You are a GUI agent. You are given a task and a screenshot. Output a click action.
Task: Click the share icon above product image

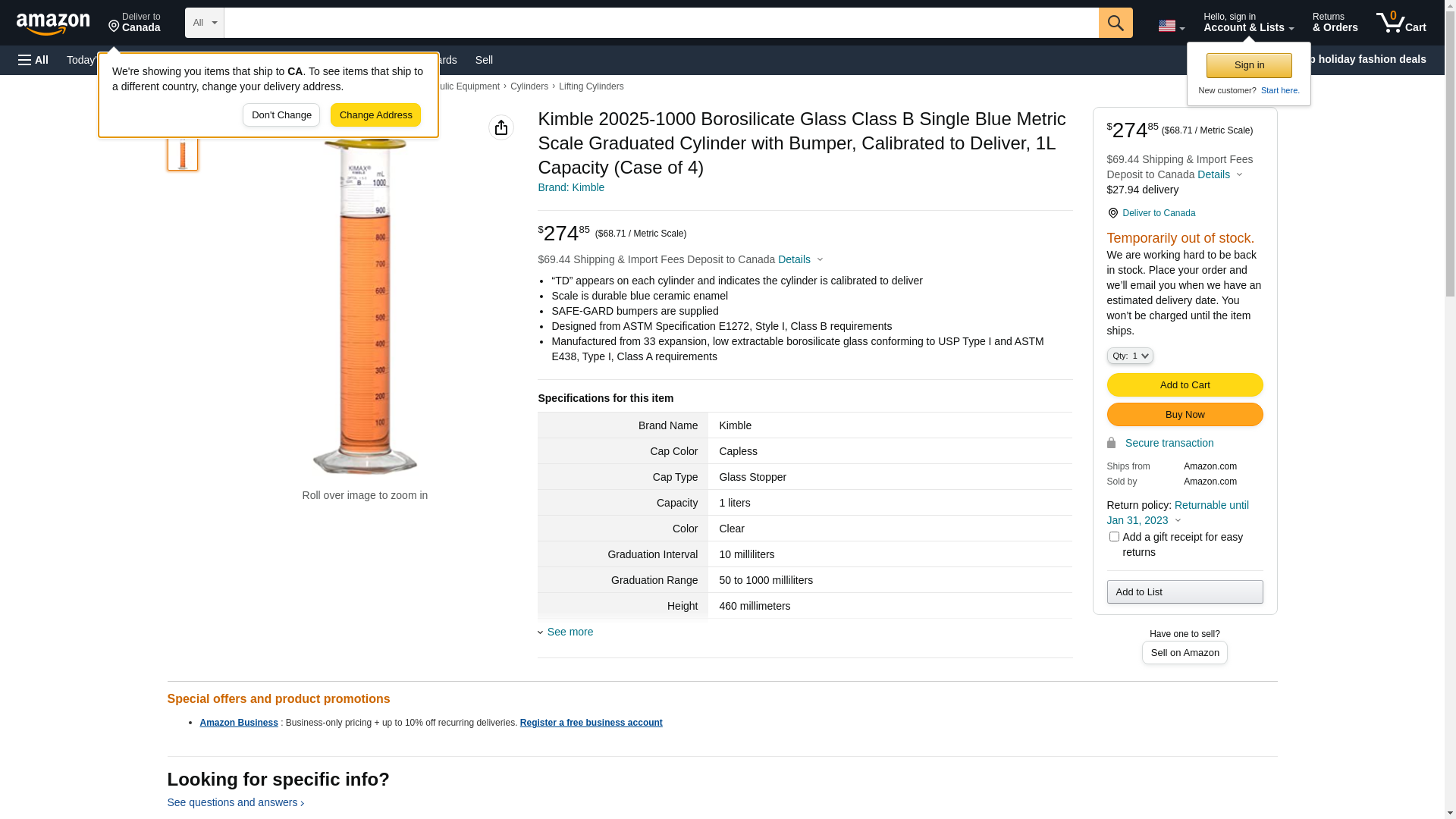(500, 127)
